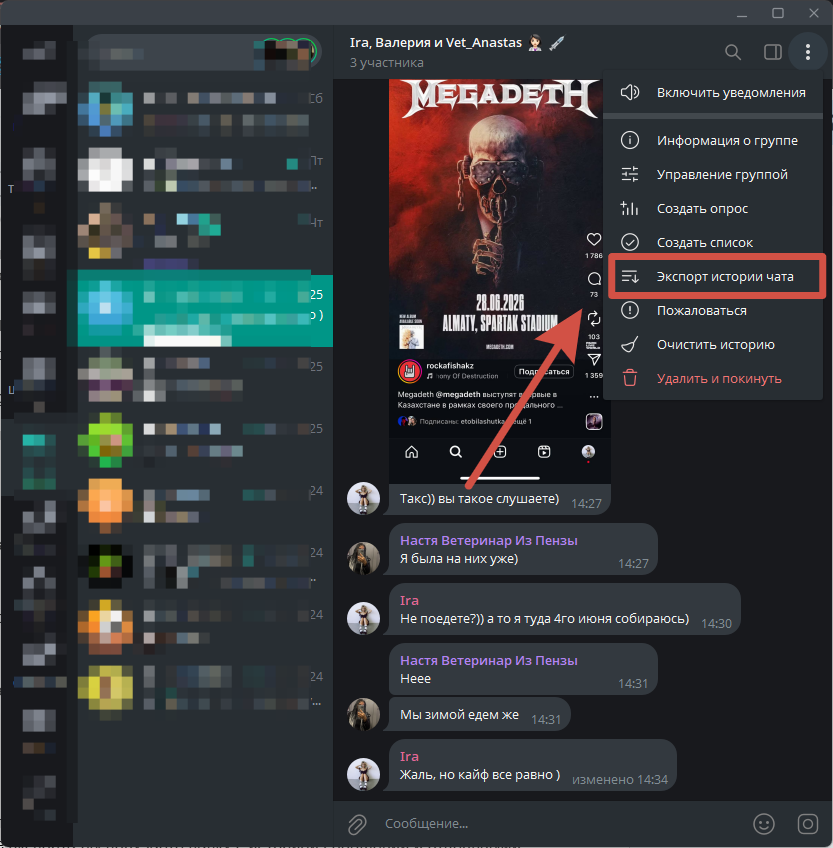Choose 'Создать список' in the menu

pos(712,243)
